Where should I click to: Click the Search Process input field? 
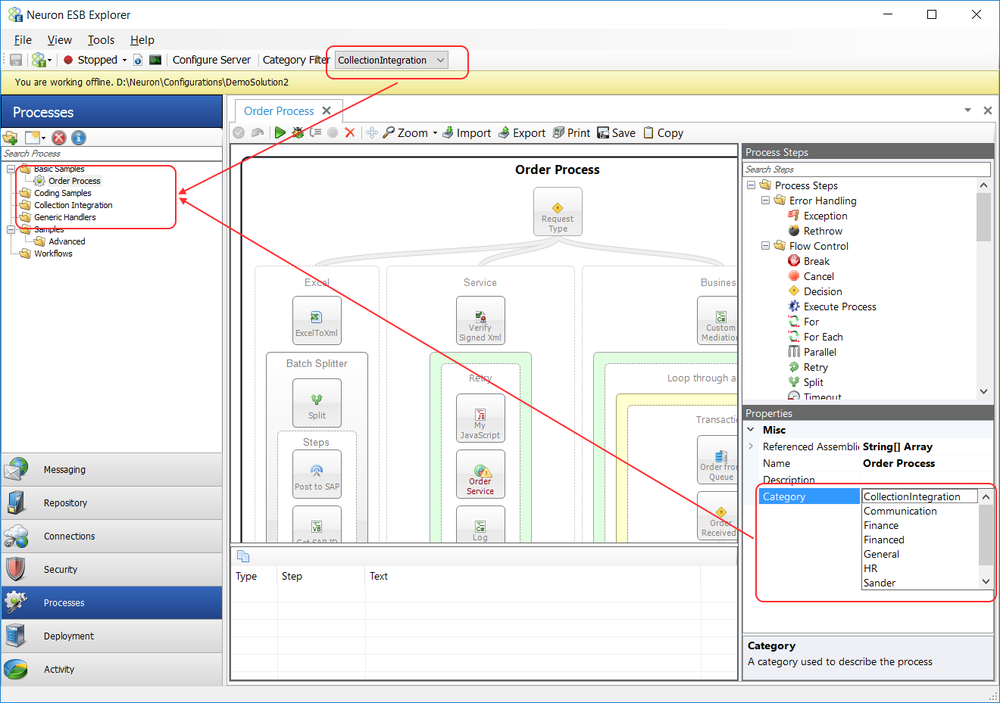point(112,154)
